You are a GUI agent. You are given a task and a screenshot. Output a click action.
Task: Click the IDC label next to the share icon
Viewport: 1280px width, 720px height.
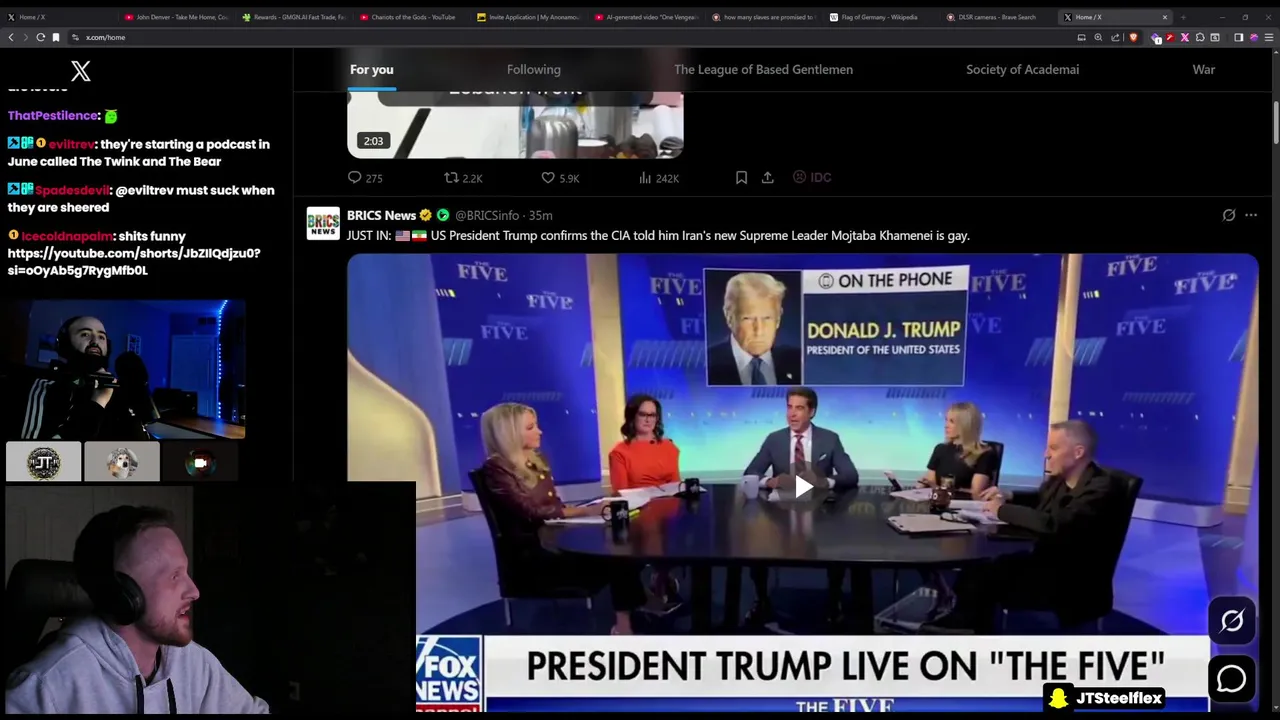coord(812,177)
